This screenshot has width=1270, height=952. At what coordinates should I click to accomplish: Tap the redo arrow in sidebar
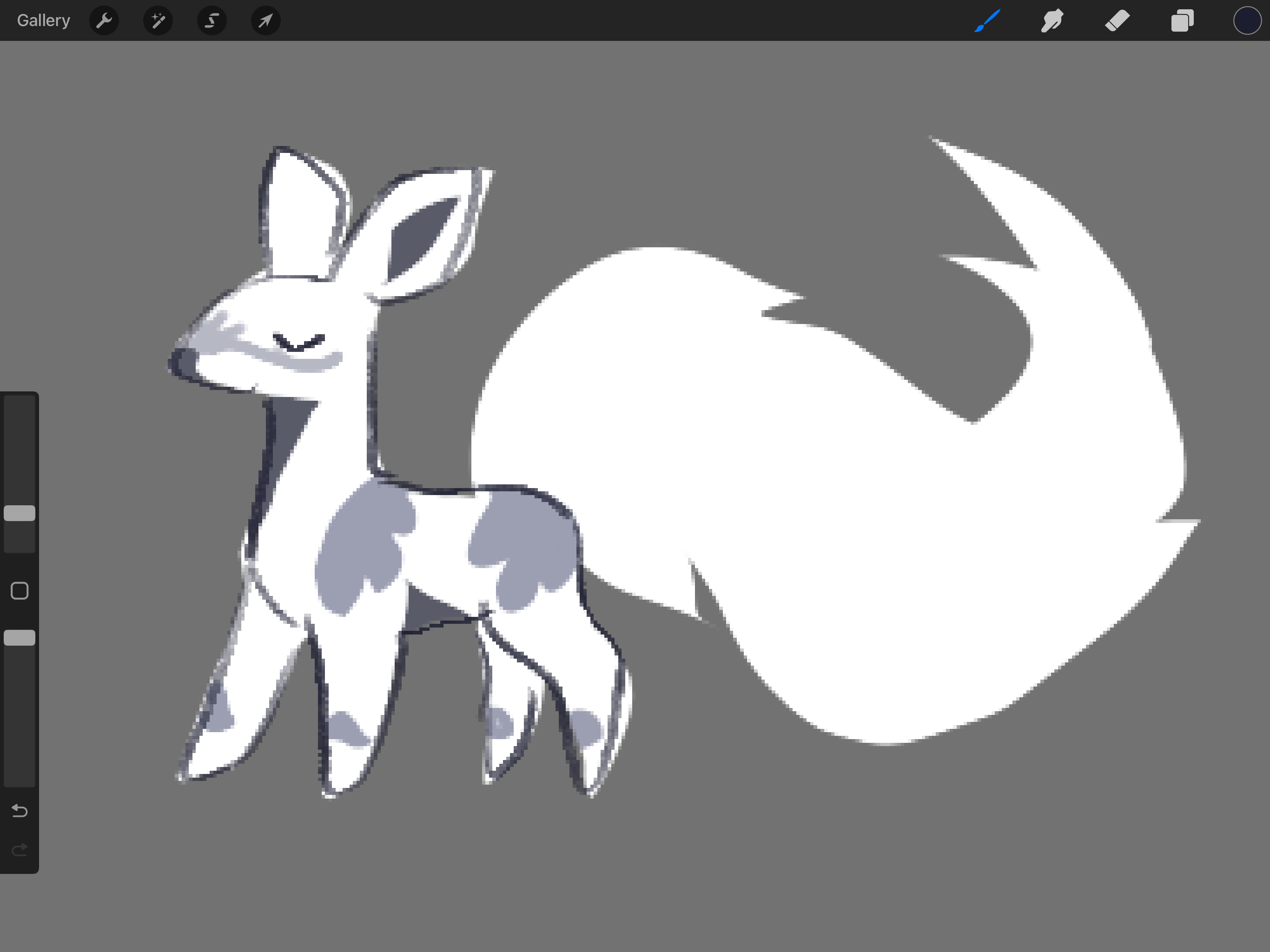[x=20, y=850]
